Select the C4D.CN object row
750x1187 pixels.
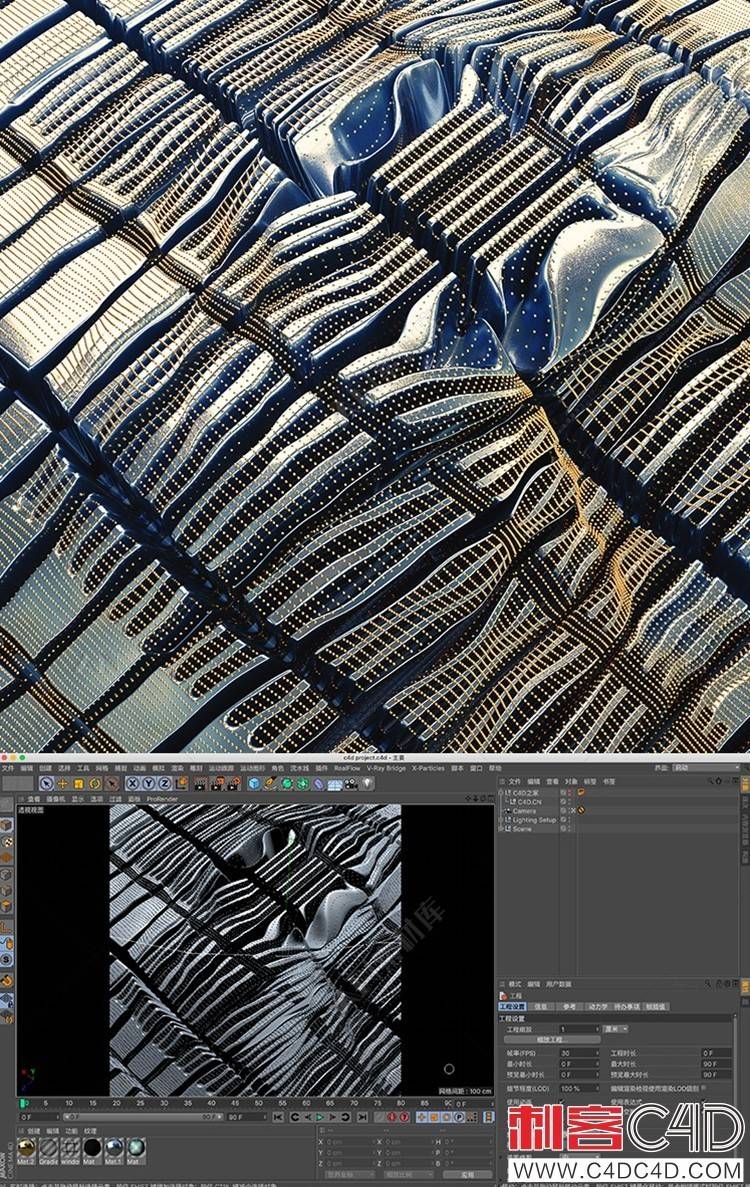[530, 802]
